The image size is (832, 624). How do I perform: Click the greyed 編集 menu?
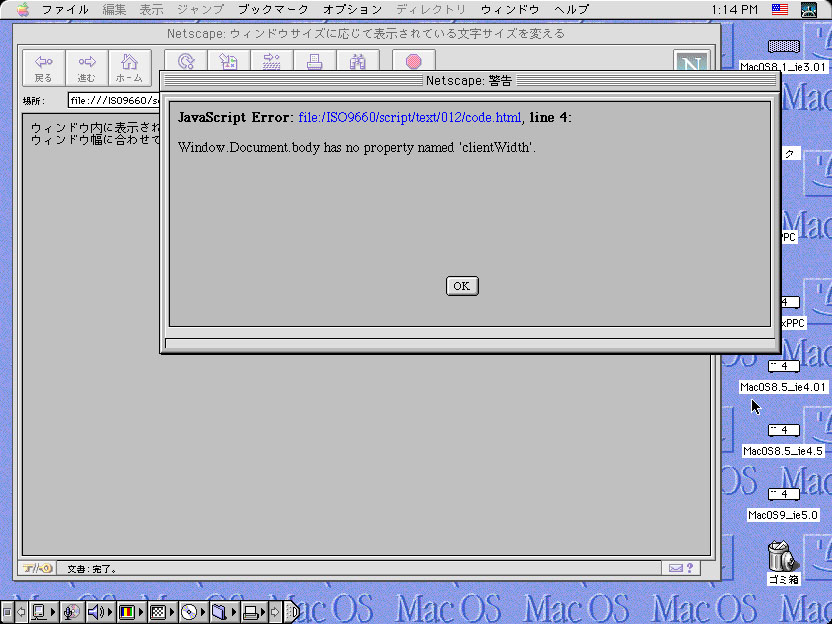coord(114,10)
